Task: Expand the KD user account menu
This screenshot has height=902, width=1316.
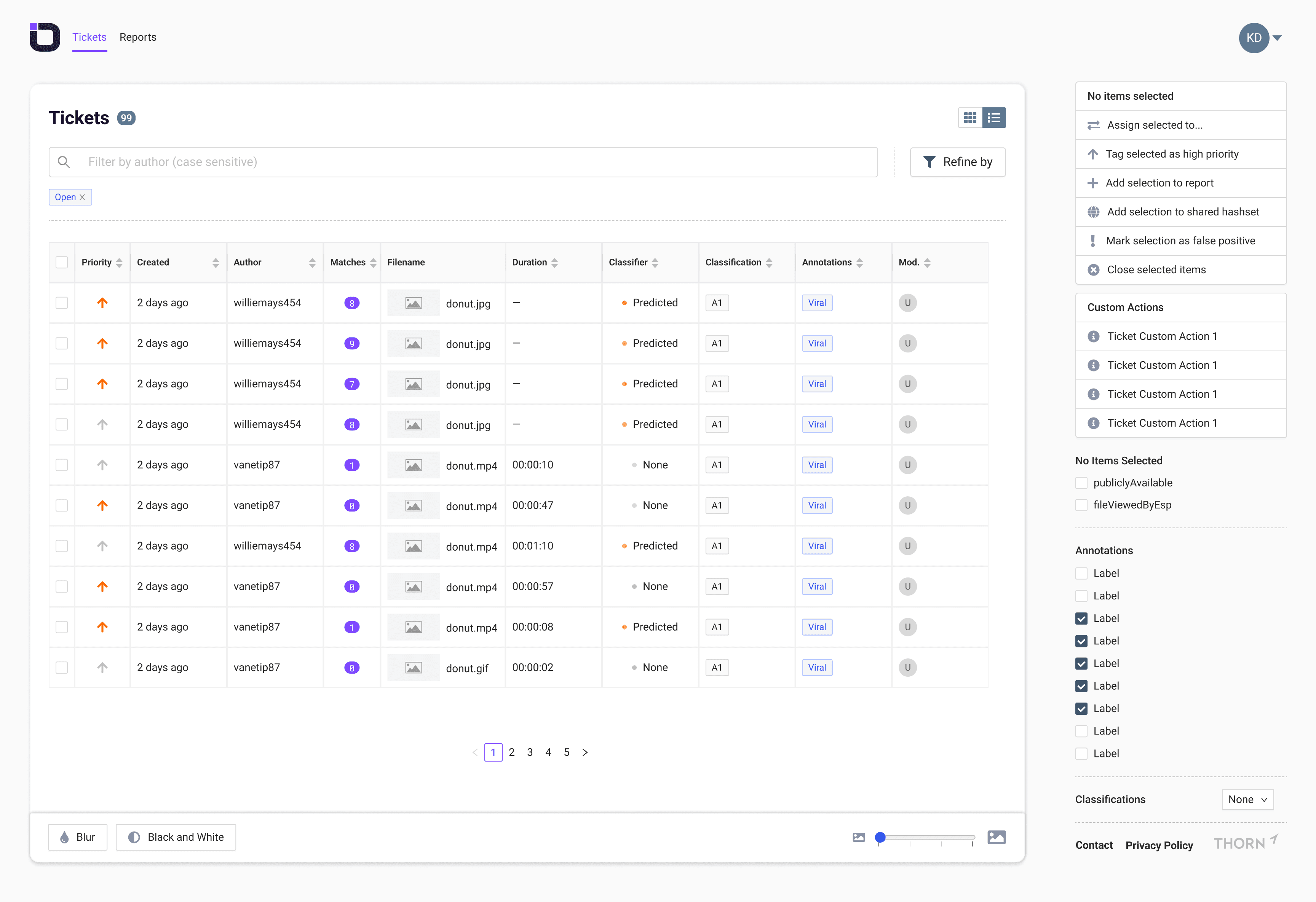Action: 1278,38
